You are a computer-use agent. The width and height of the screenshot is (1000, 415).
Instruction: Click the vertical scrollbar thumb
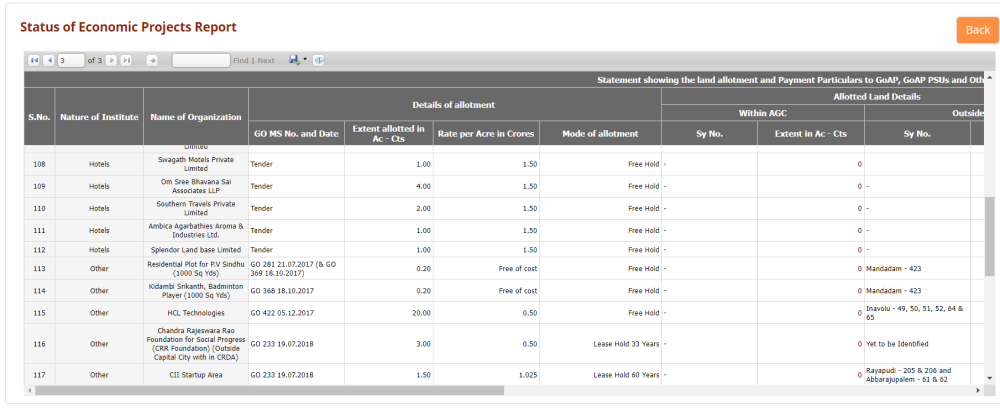(x=989, y=237)
